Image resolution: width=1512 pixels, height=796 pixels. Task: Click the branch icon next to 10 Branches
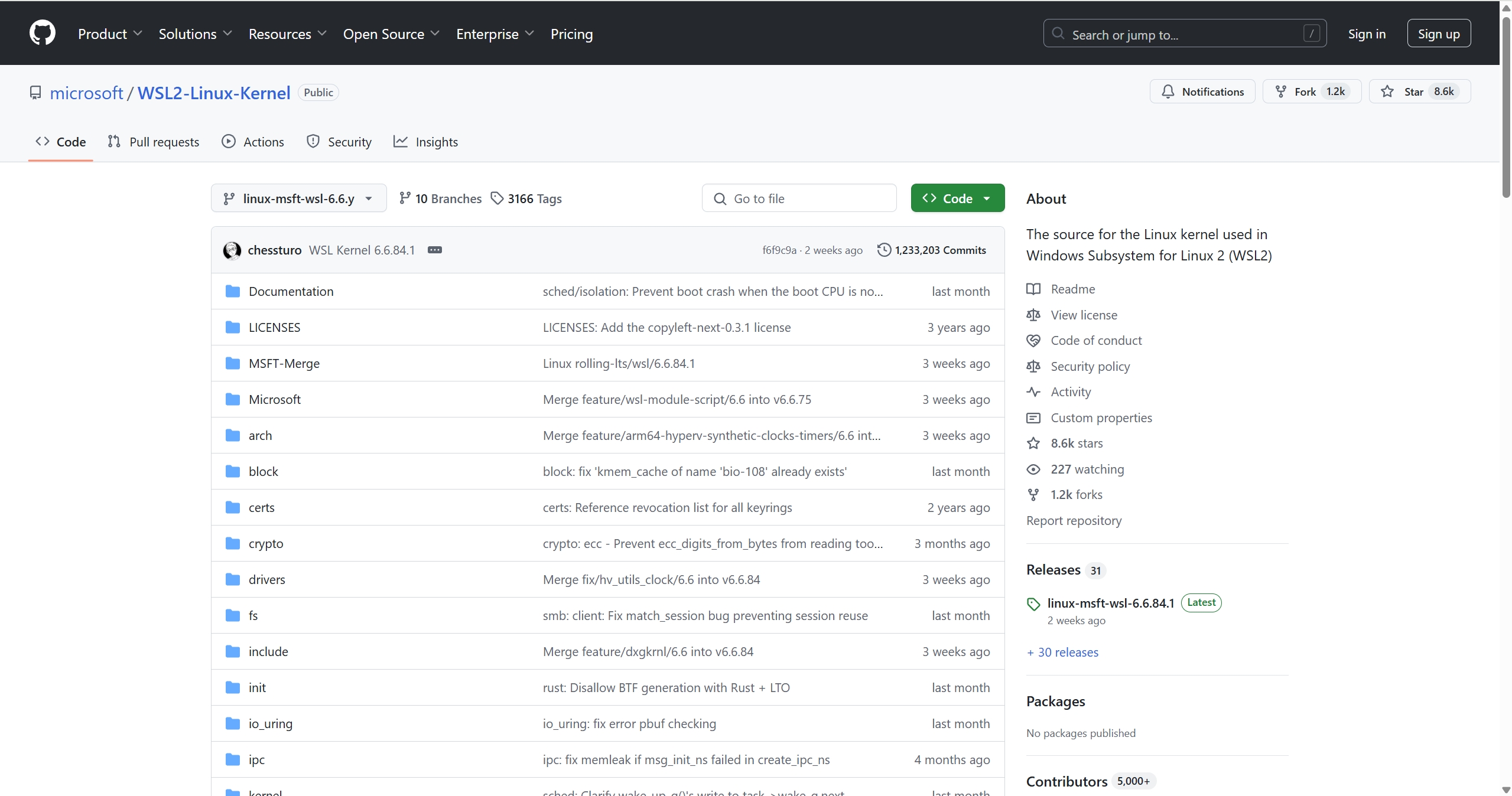click(405, 198)
